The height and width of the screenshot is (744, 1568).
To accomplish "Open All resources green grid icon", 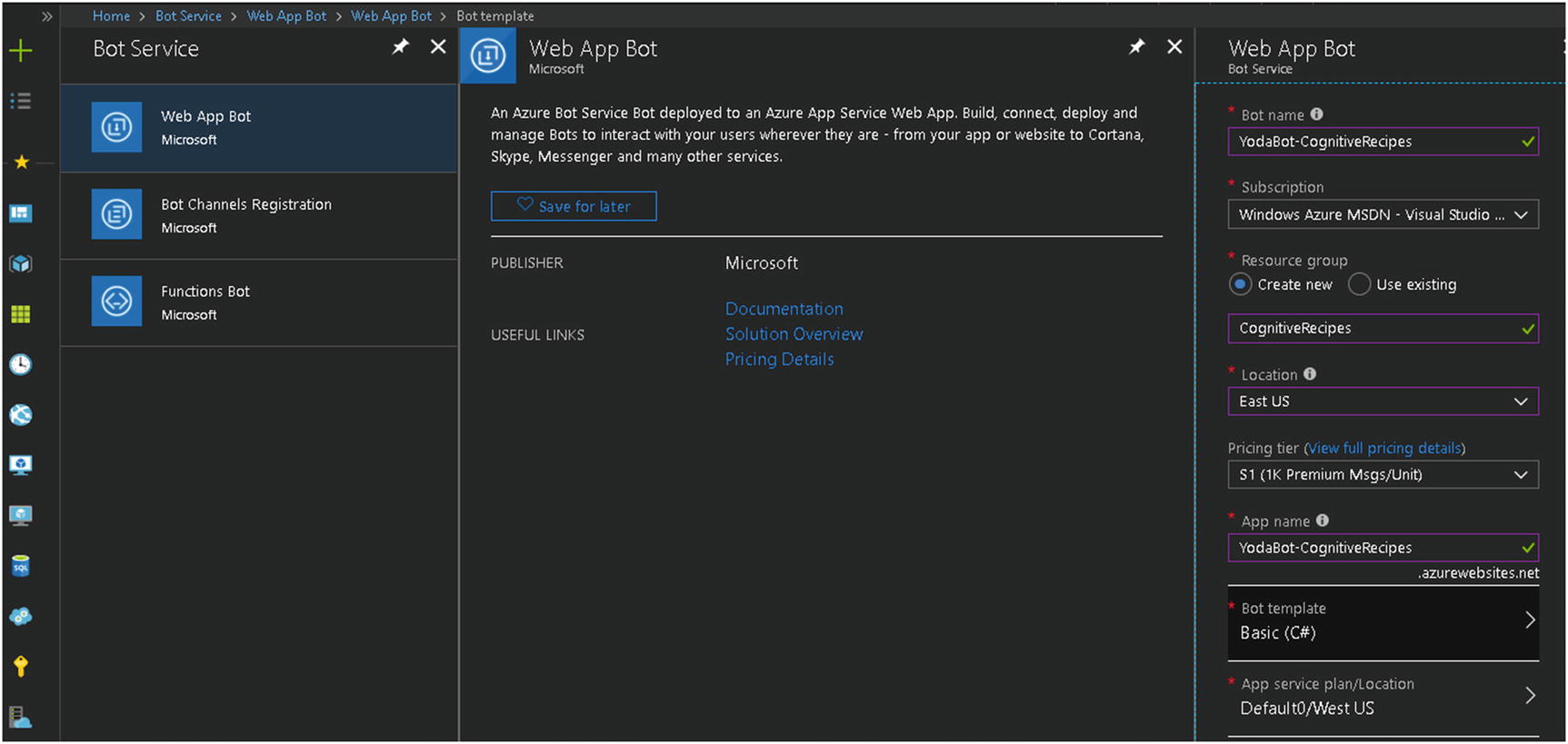I will click(x=20, y=314).
